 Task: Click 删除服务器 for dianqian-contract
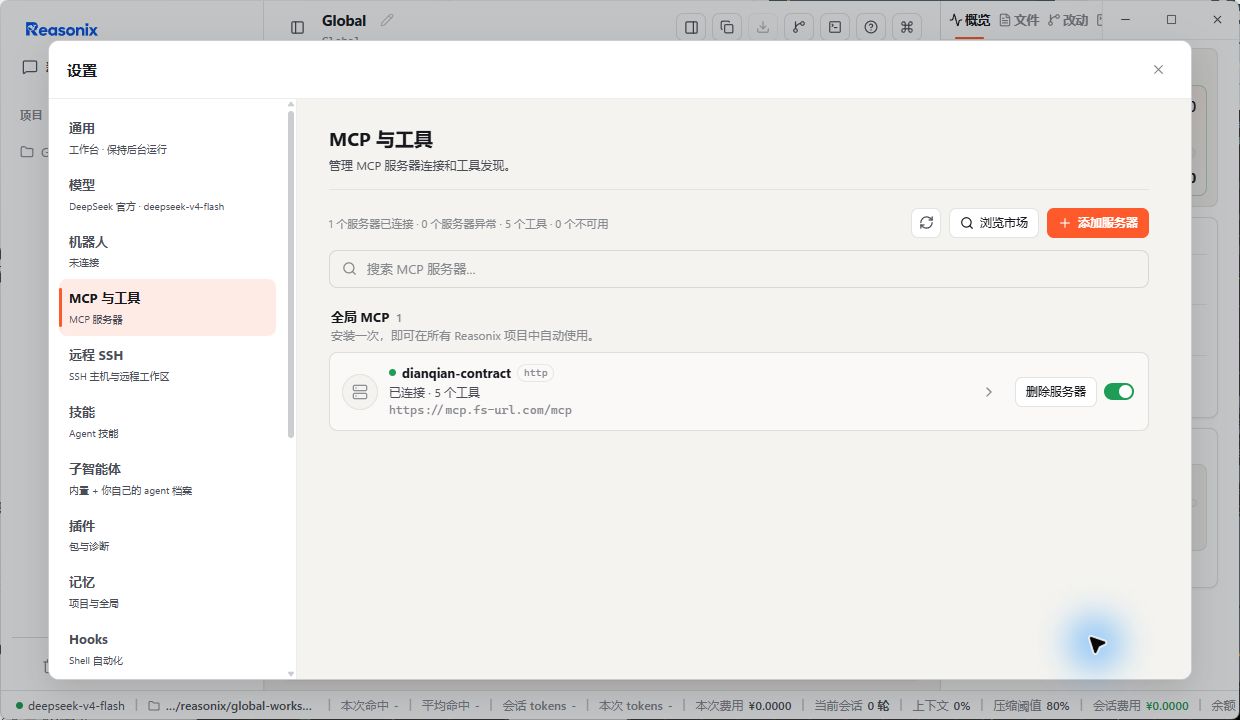(1056, 392)
